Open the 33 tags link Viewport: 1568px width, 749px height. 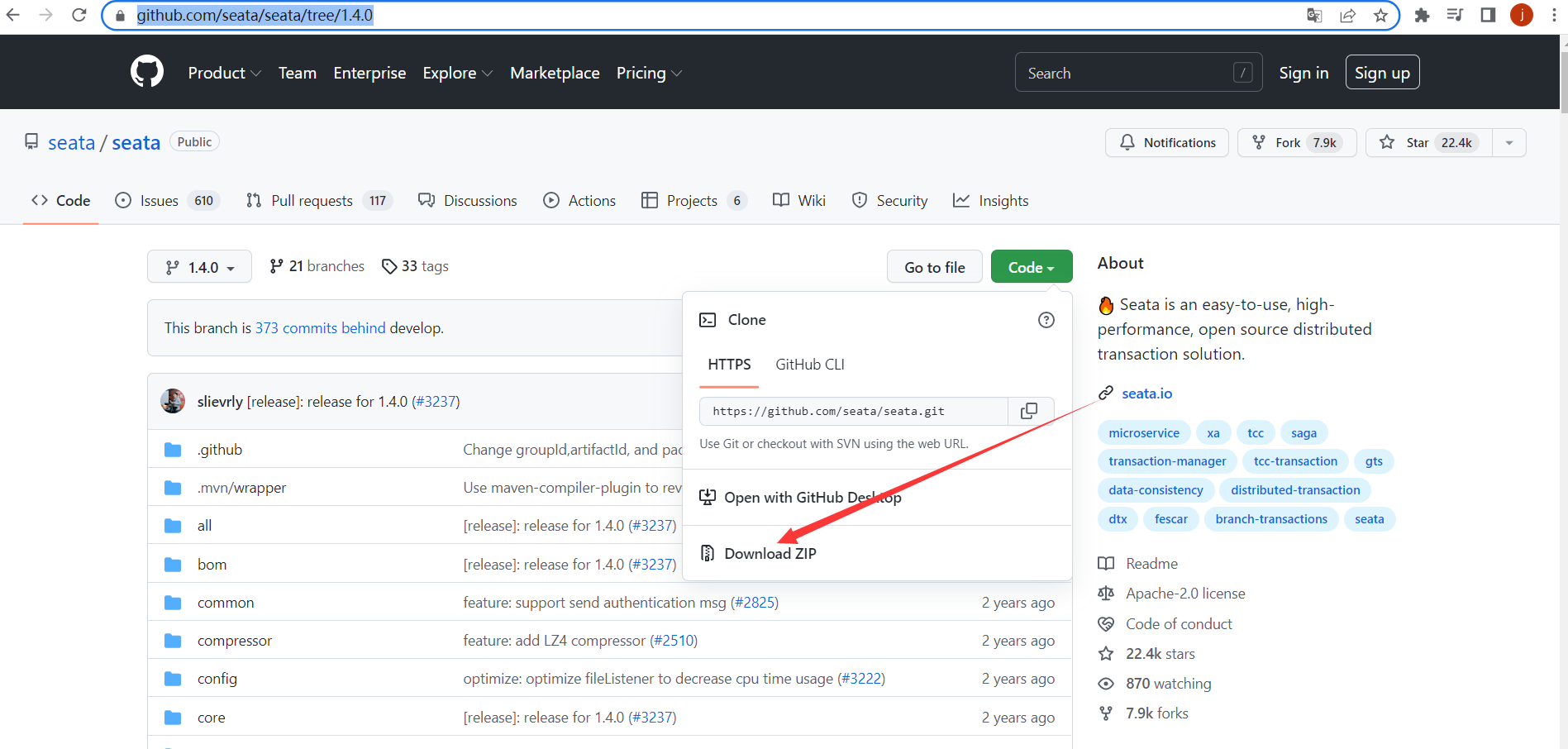(x=415, y=266)
